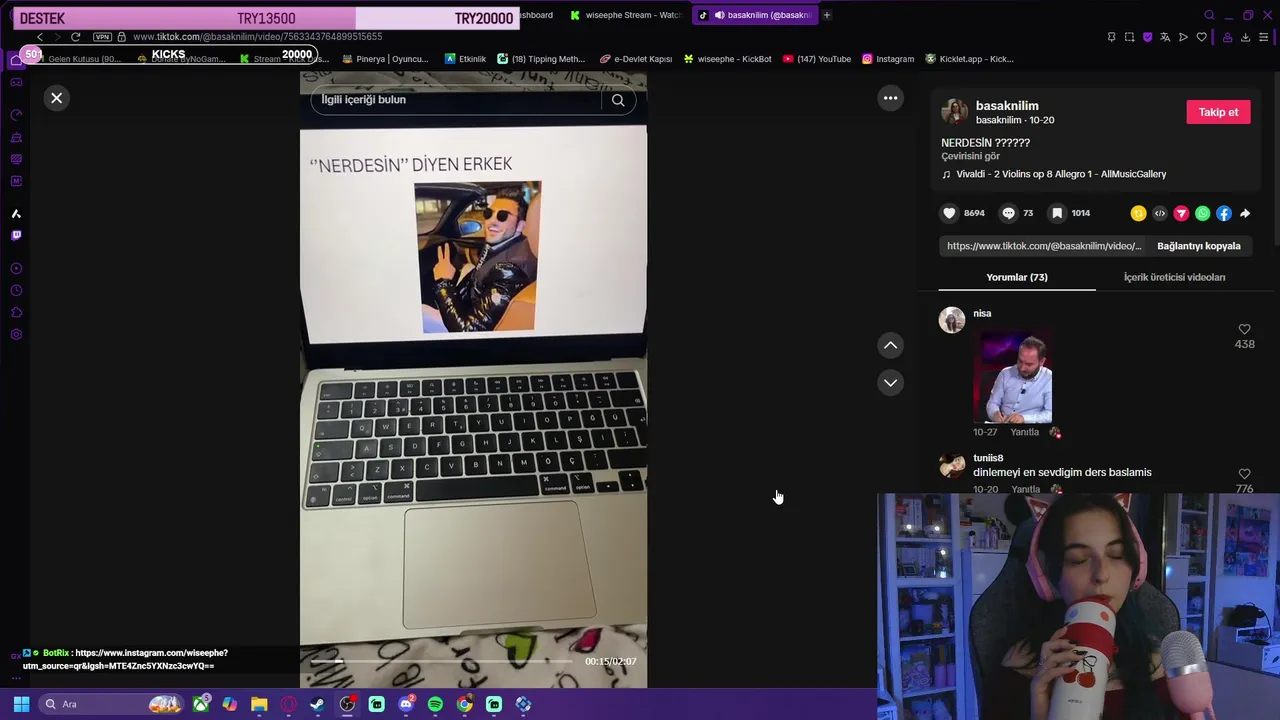Click 'Çevirisini gör' translation link
This screenshot has height=720, width=1280.
tap(970, 156)
